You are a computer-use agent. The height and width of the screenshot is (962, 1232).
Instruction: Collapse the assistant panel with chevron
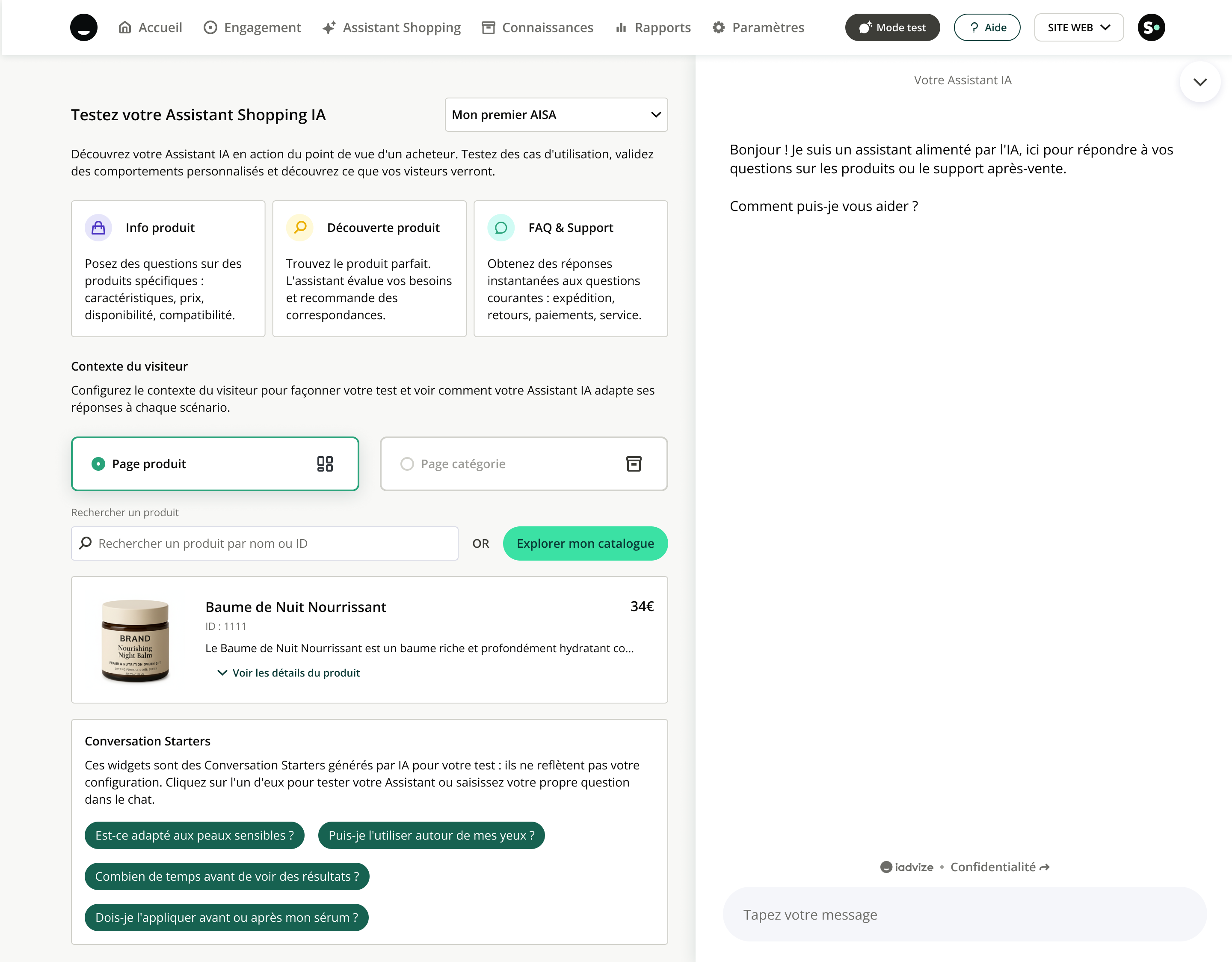point(1200,82)
